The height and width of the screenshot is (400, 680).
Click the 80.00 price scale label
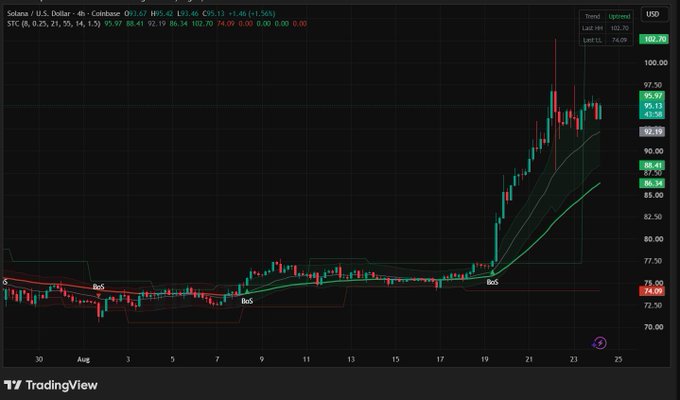coord(654,239)
